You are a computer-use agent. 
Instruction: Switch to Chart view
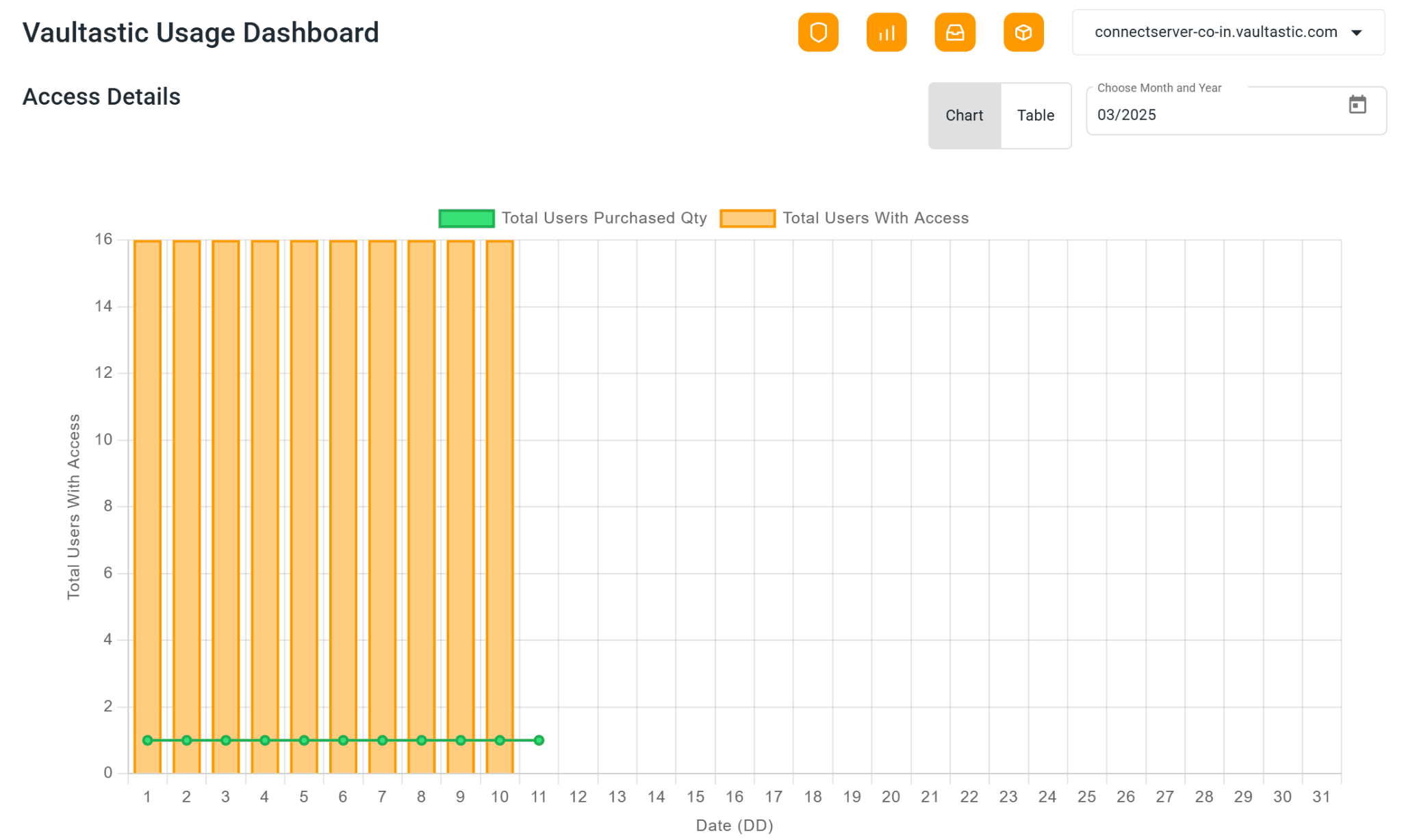point(964,115)
